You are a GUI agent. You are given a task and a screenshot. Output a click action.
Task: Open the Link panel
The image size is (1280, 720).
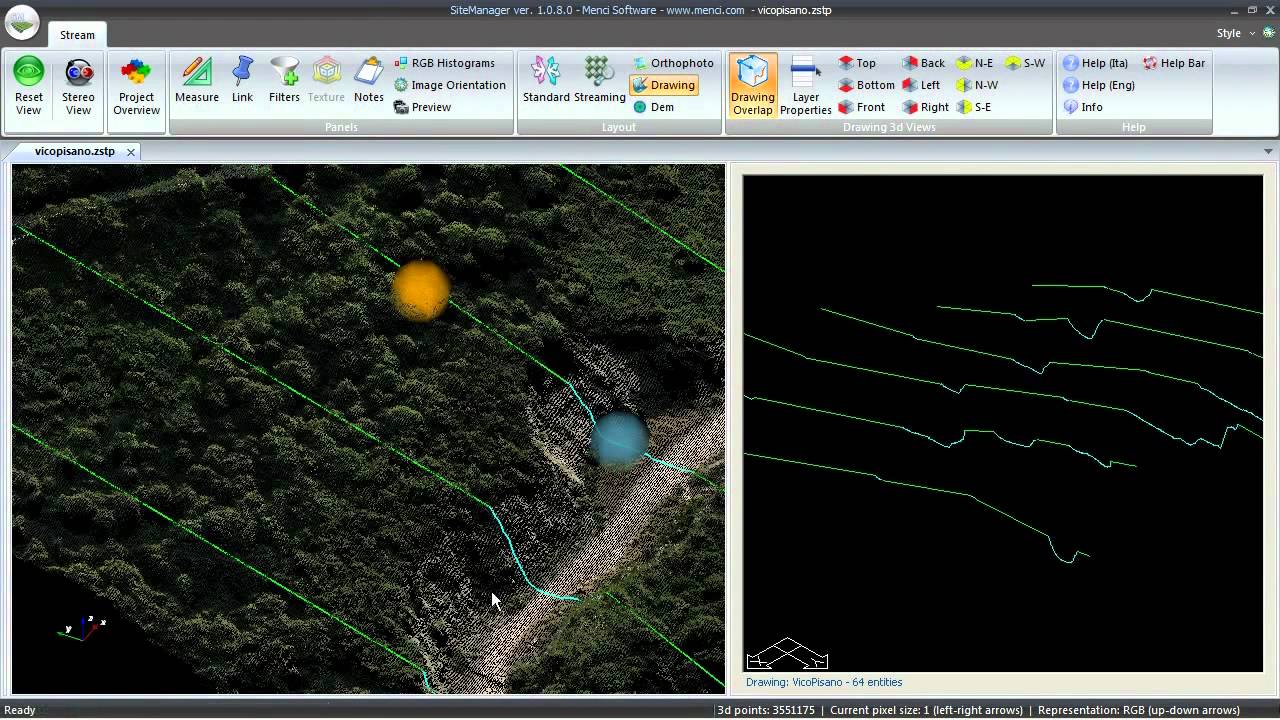coord(242,80)
